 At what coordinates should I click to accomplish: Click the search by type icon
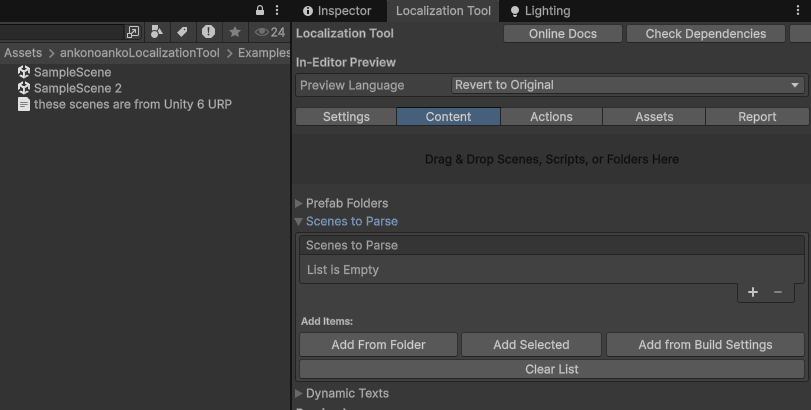coord(157,32)
